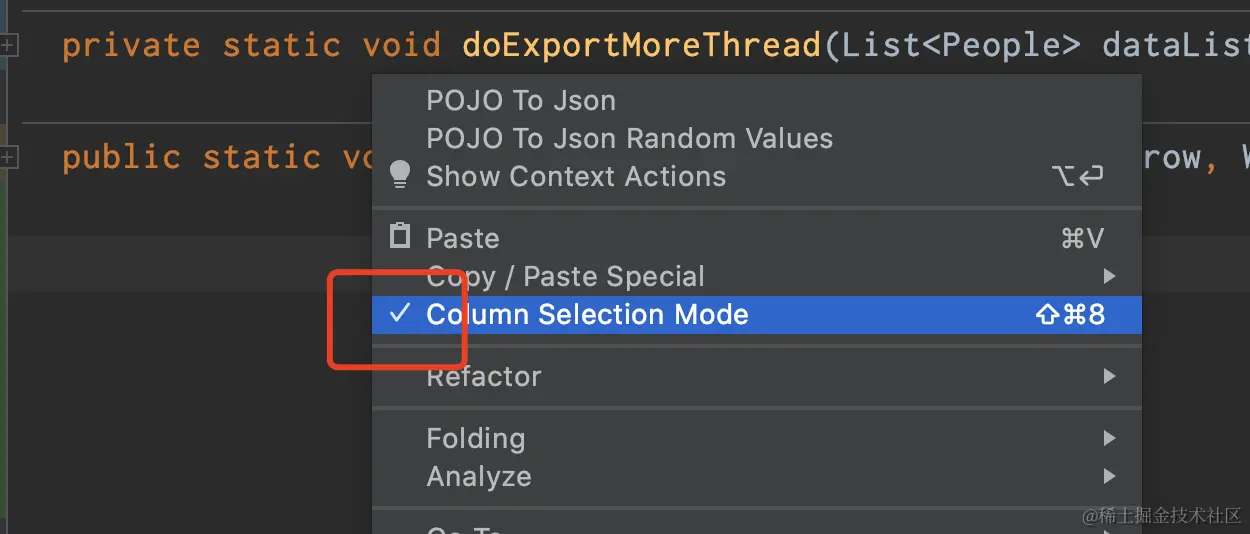Expand the folded doExportMoreThread method in gutter
The image size is (1250, 534).
pos(9,45)
